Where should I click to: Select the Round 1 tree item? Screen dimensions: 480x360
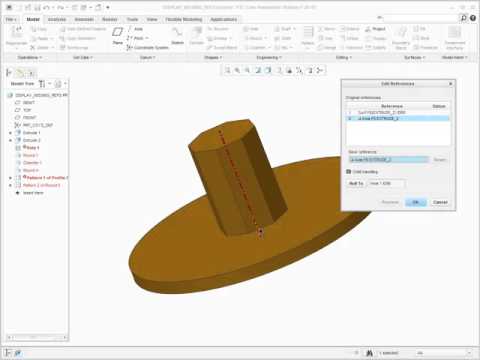coord(31,155)
